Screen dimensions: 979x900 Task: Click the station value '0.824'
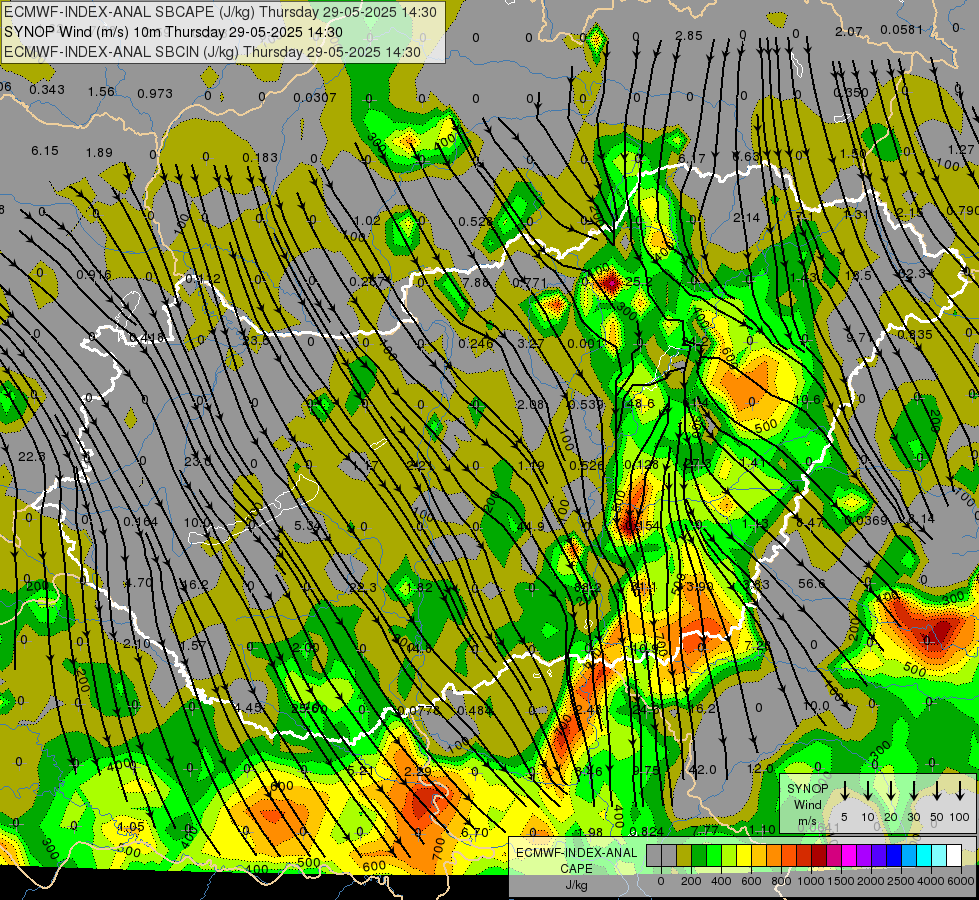tap(647, 831)
